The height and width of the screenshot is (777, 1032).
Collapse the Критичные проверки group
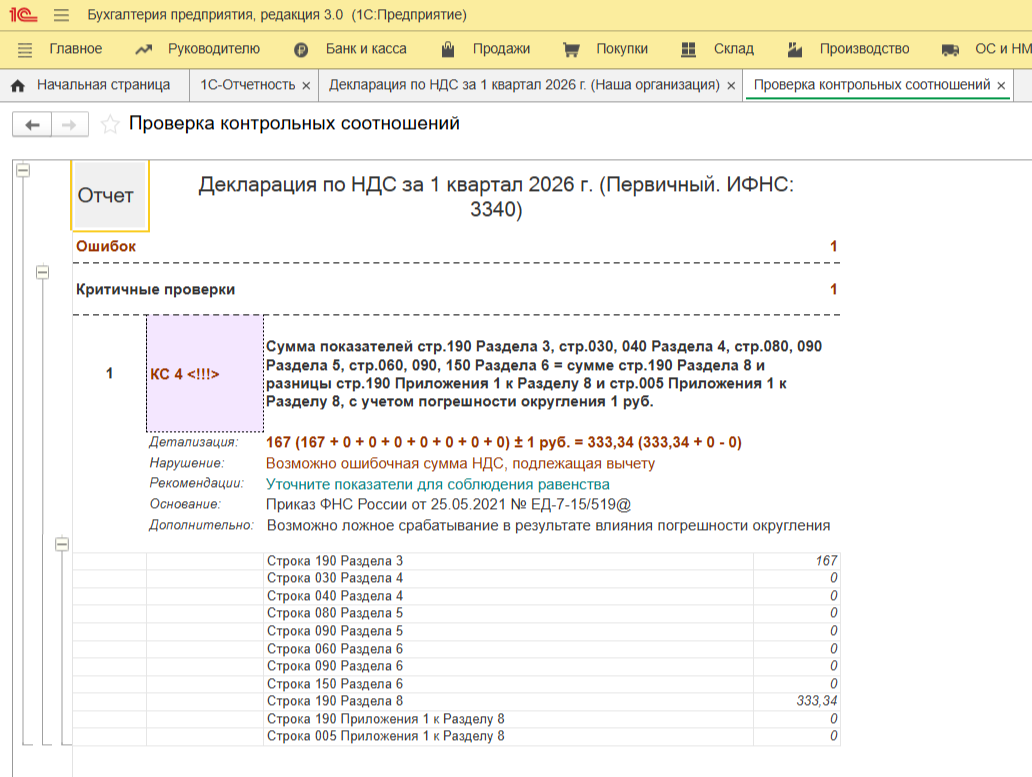click(x=42, y=272)
